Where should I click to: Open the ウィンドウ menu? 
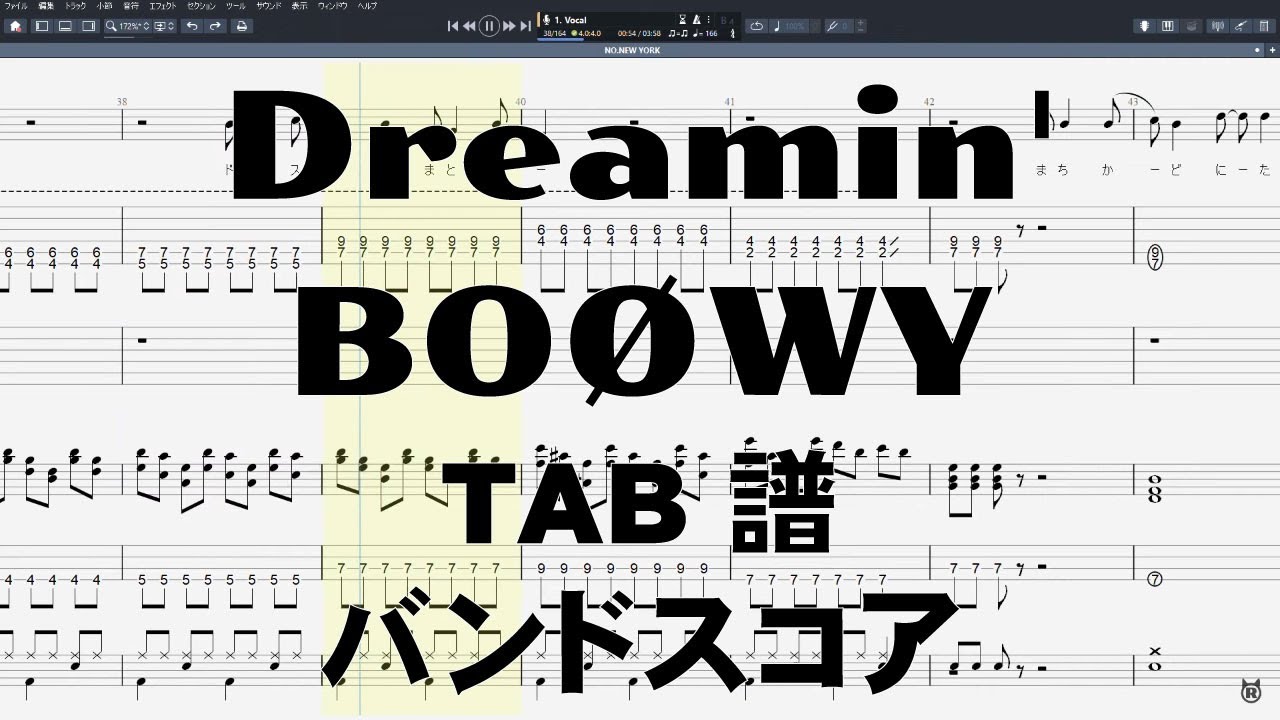(x=333, y=6)
